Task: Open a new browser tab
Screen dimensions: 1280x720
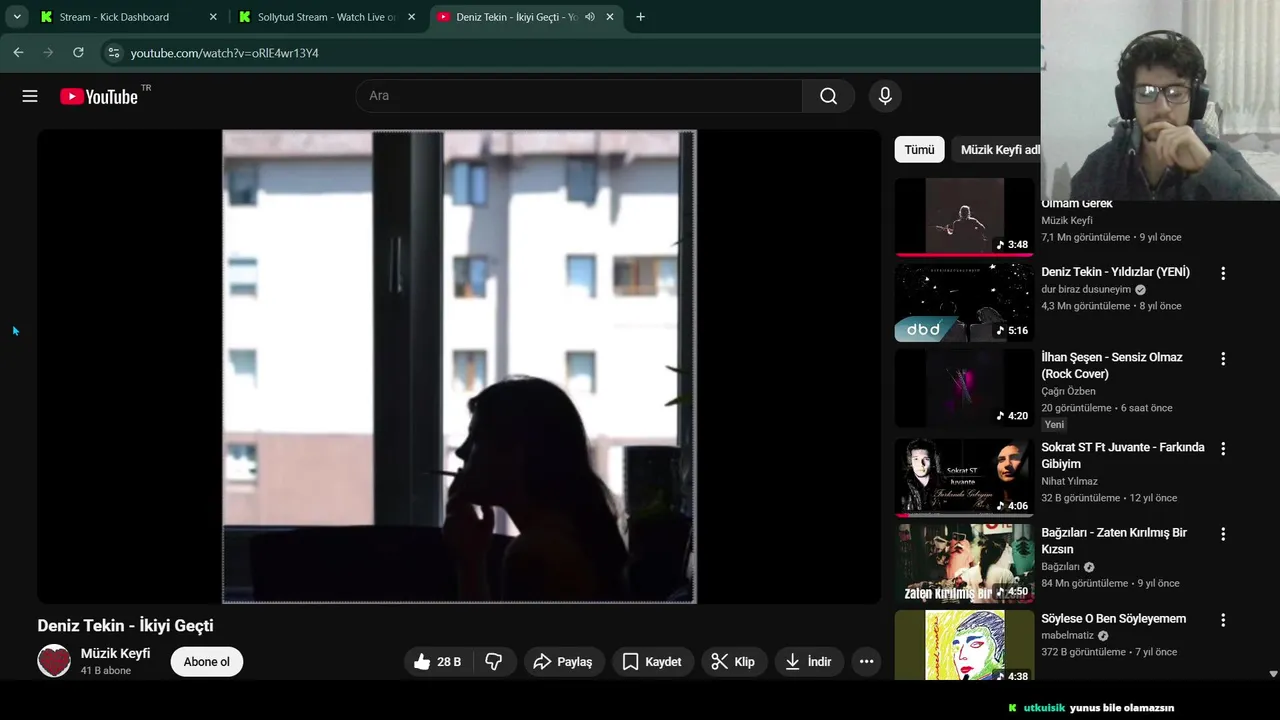Action: tap(640, 17)
